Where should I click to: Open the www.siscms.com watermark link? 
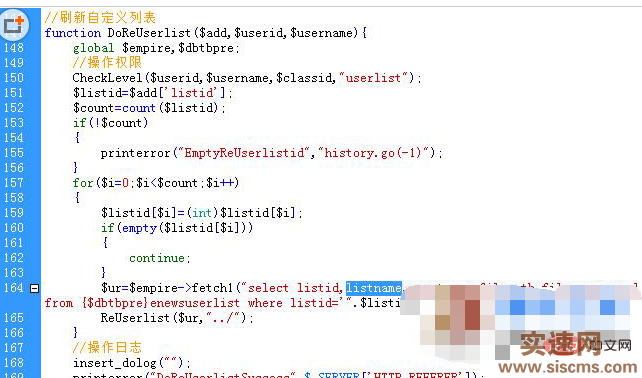pos(568,367)
